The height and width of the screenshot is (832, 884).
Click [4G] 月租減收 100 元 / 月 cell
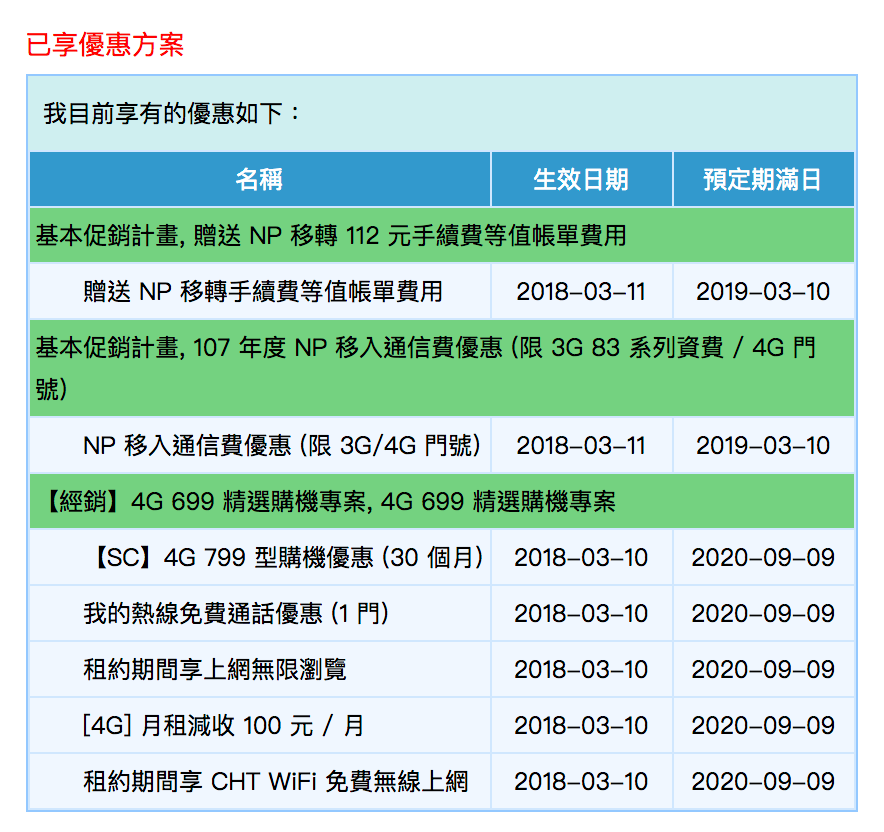click(x=260, y=725)
